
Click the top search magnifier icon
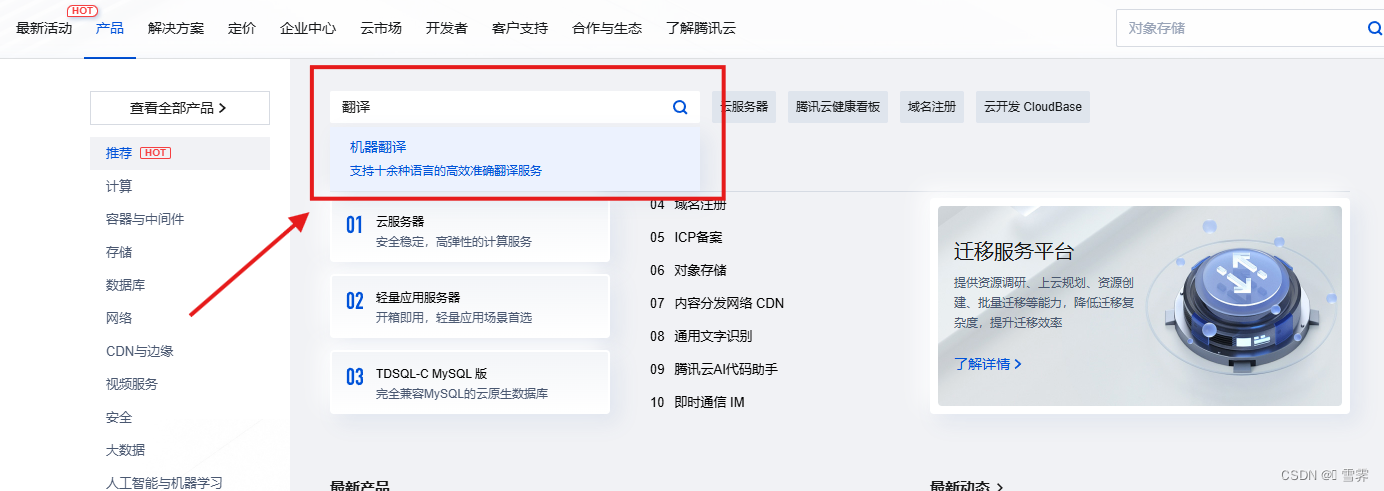(1374, 28)
